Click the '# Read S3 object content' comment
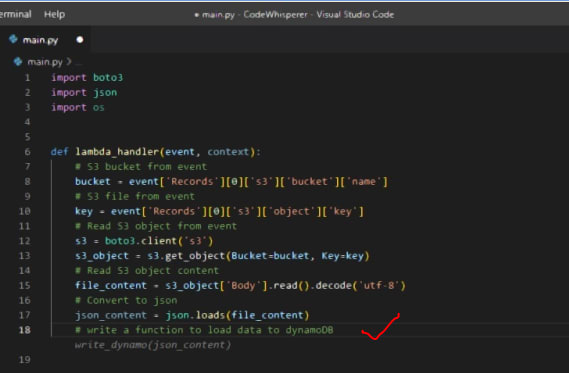Screen dimensions: 569x373 [147, 271]
